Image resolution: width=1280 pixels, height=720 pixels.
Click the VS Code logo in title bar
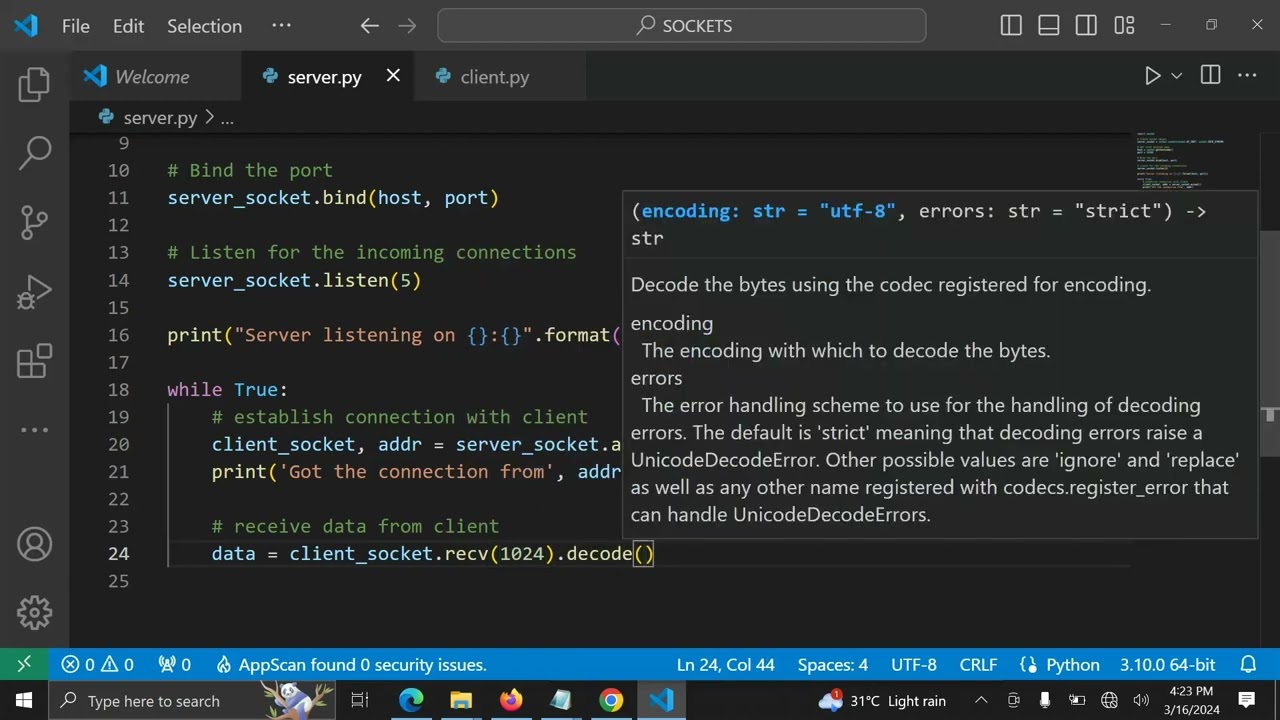(x=26, y=26)
